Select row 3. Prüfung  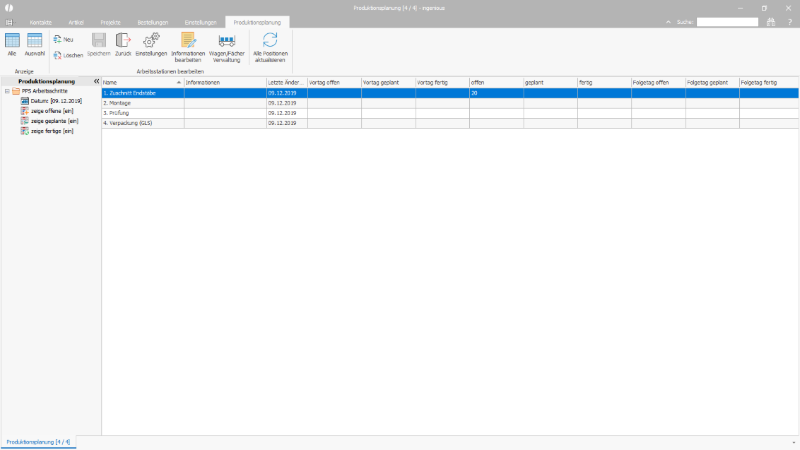point(450,113)
